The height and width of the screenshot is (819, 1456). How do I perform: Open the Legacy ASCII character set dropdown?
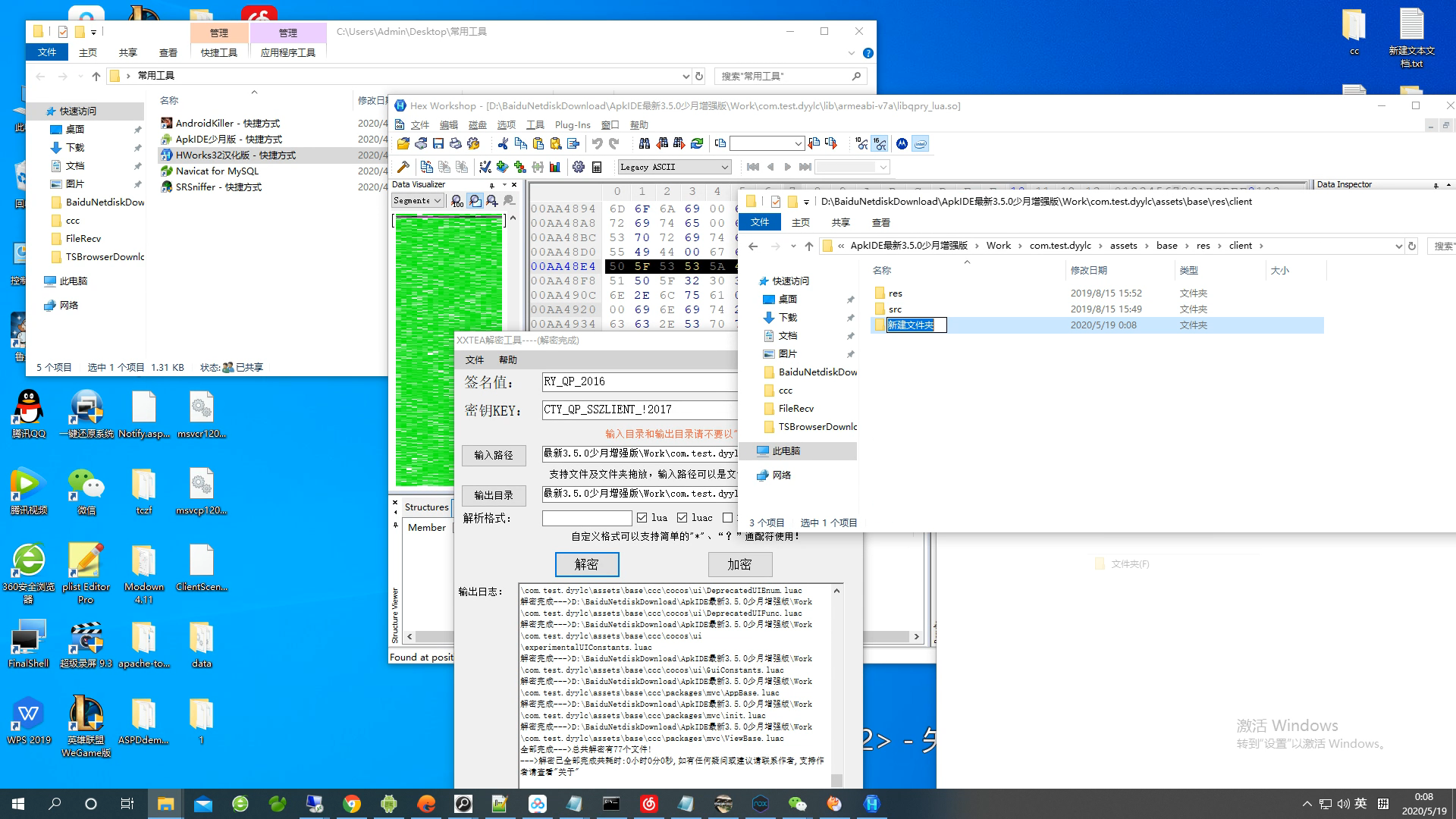coord(724,167)
